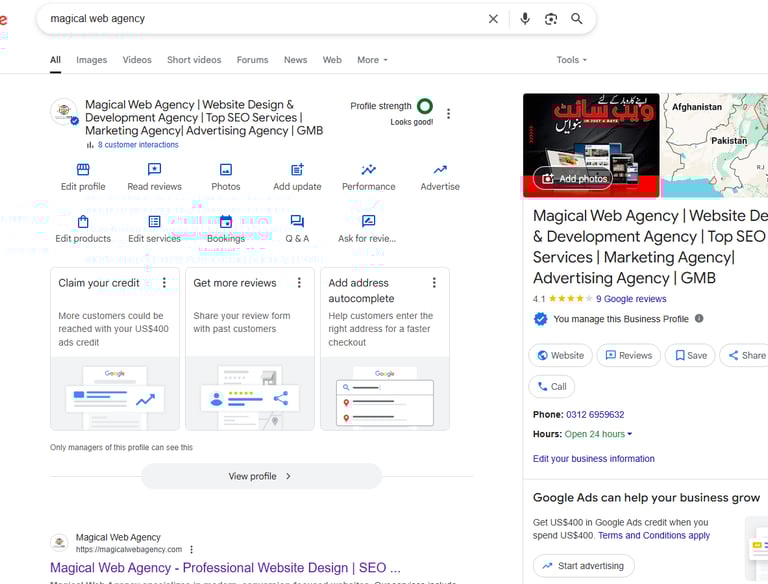Image resolution: width=768 pixels, height=584 pixels.
Task: Open the Bookings icon
Action: tap(226, 221)
